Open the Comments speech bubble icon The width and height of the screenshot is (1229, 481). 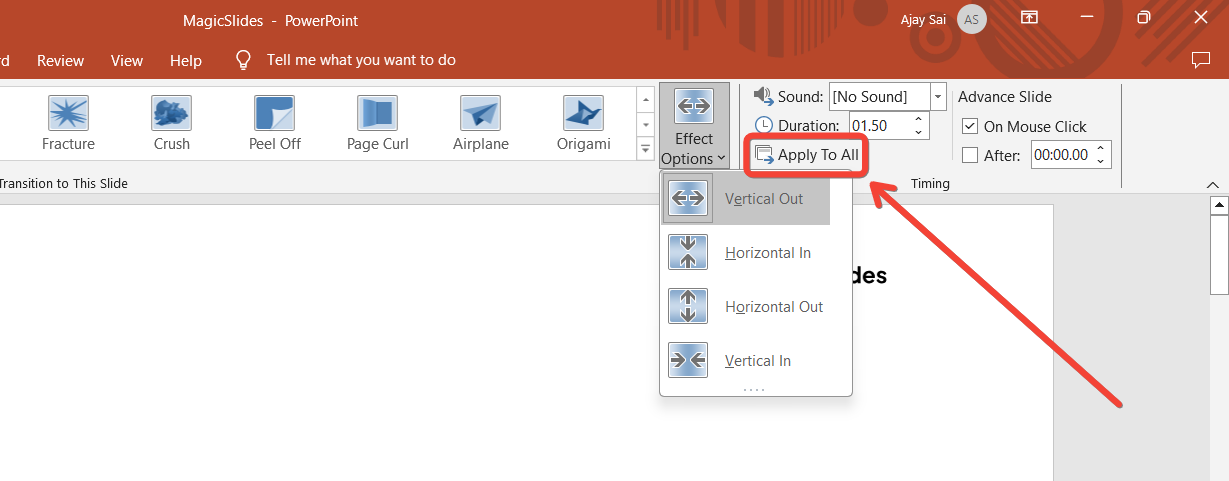coord(1201,60)
